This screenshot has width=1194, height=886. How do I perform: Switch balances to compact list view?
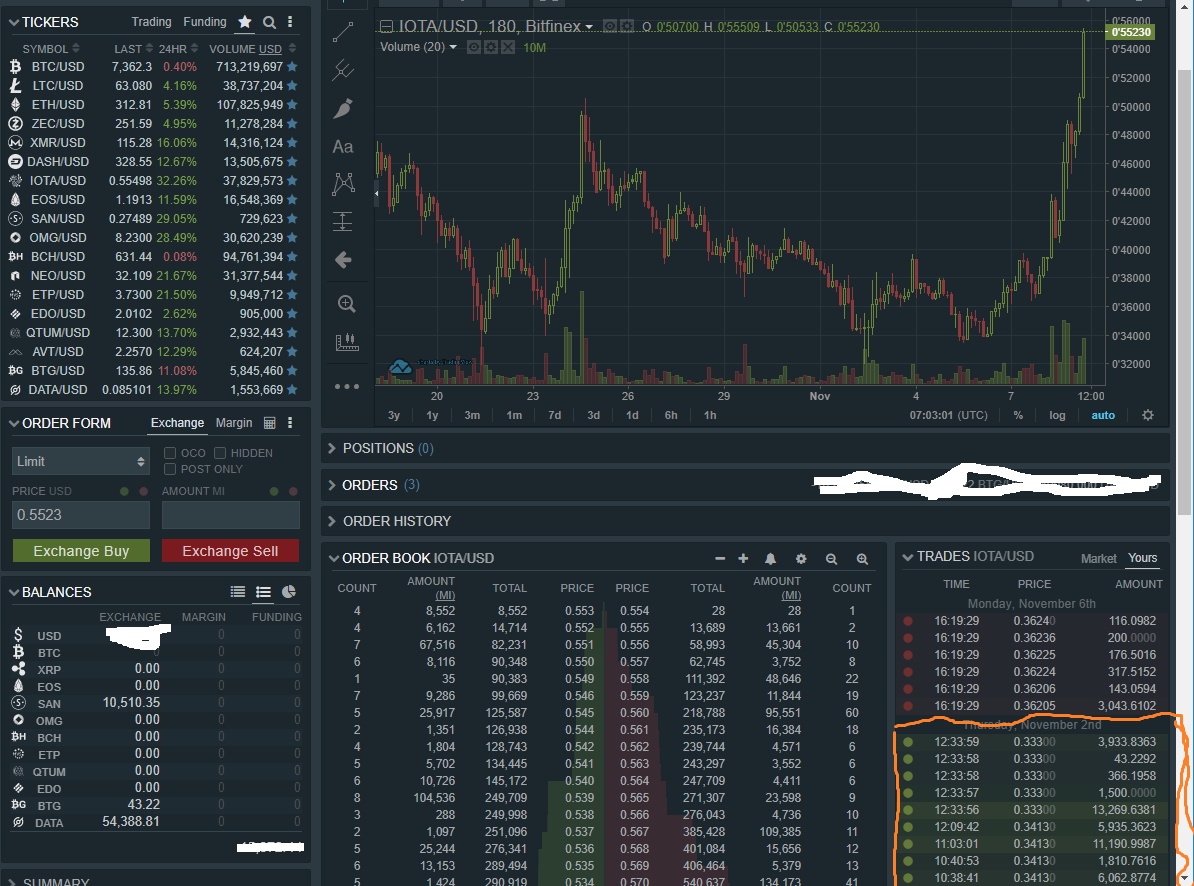coord(238,591)
